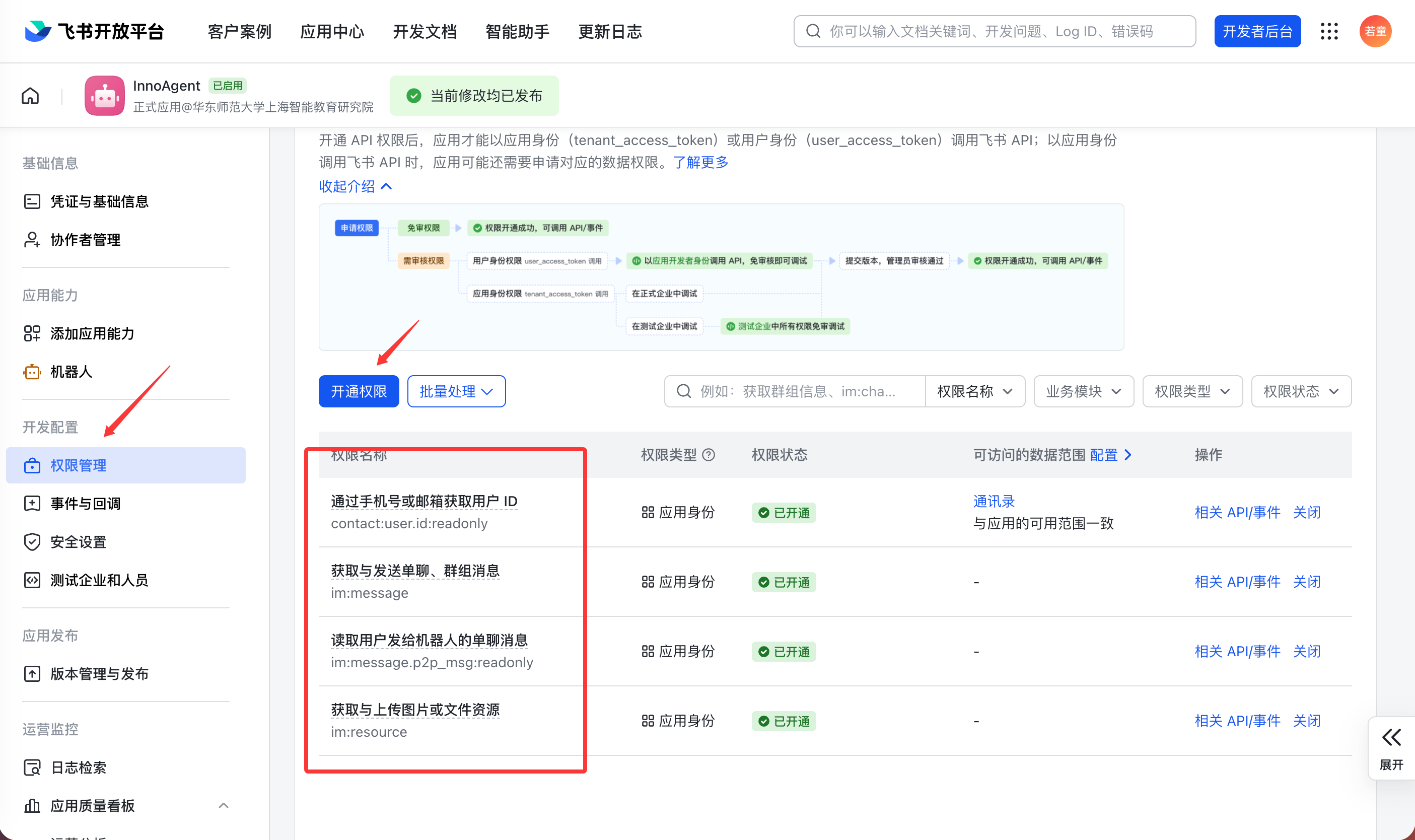Open the 开发文档 nav item
This screenshot has height=840, width=1415.
click(x=425, y=32)
